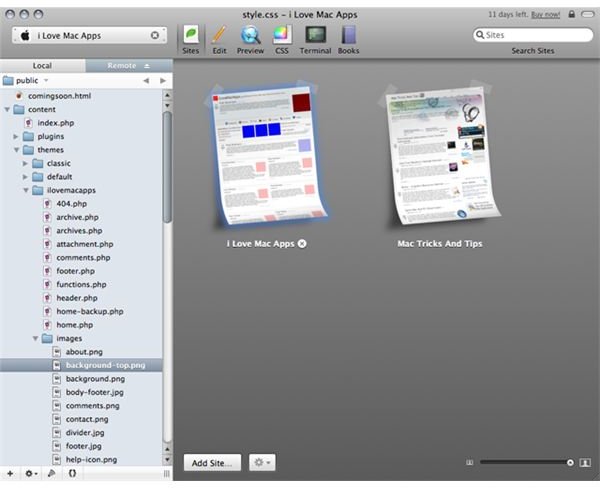The image size is (600, 488).
Task: Expand the plugins folder
Action: point(16,136)
